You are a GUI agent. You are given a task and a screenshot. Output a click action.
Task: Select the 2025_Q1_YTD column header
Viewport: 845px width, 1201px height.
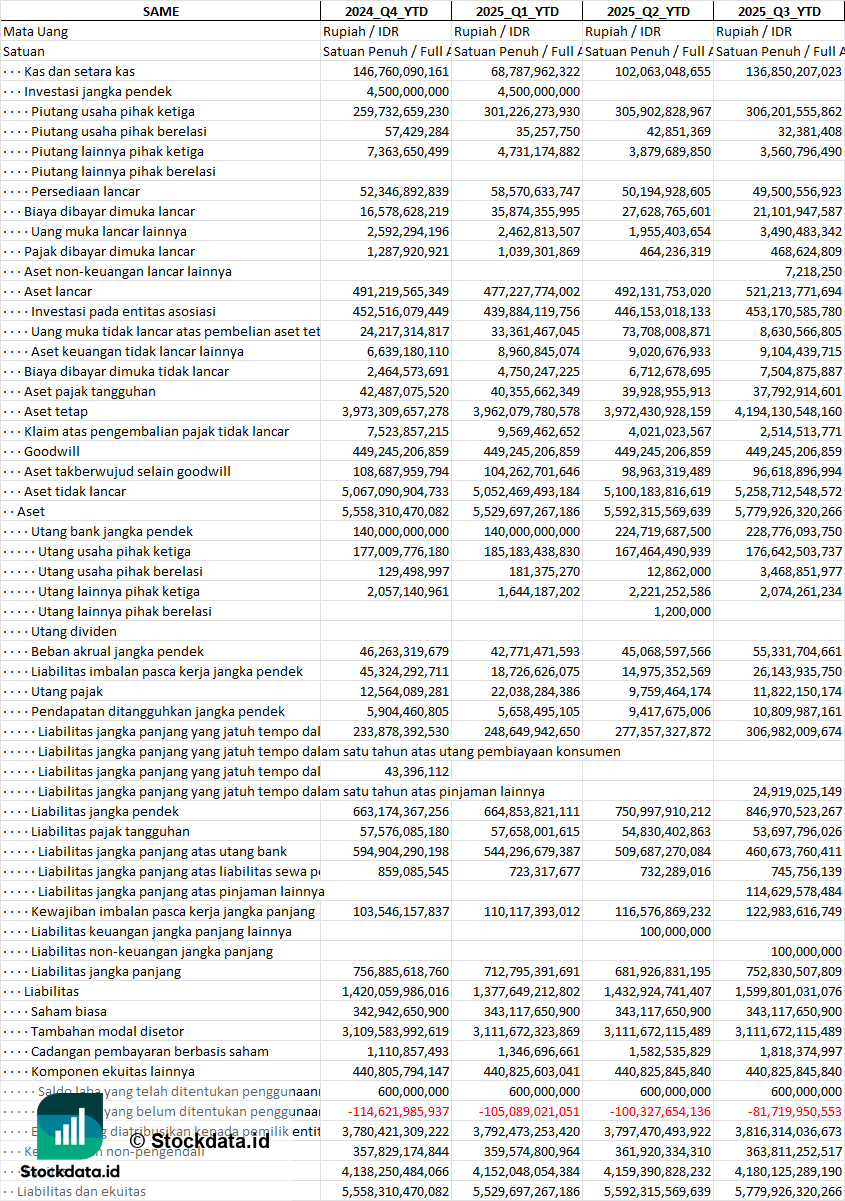(x=517, y=11)
